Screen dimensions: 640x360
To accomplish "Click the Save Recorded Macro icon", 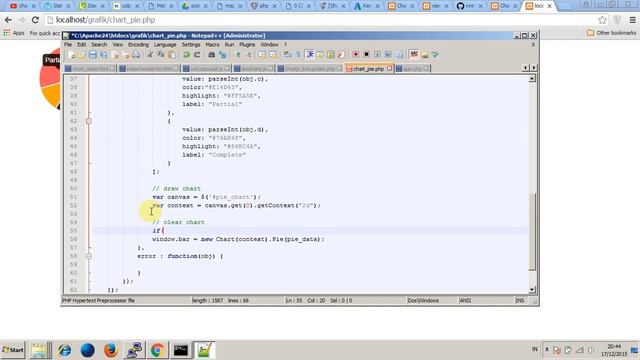I will click(400, 54).
